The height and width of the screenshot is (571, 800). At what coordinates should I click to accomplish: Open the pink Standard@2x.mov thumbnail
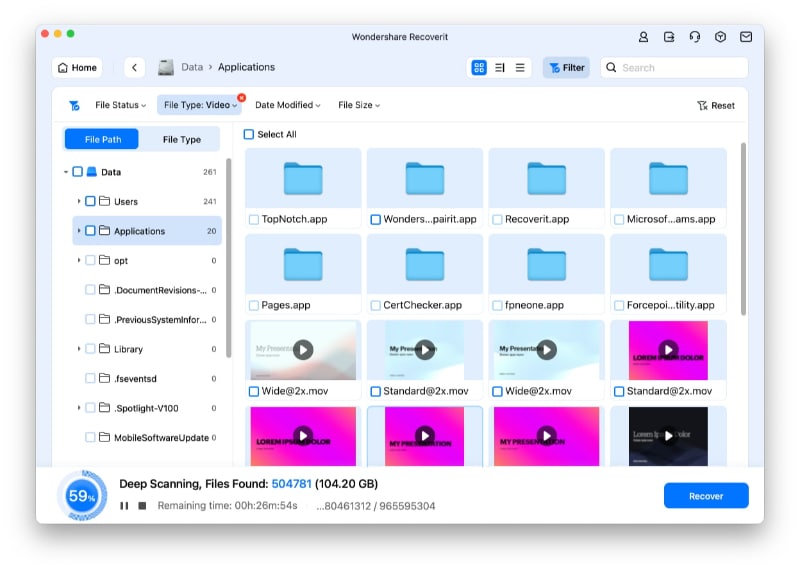pyautogui.click(x=668, y=350)
